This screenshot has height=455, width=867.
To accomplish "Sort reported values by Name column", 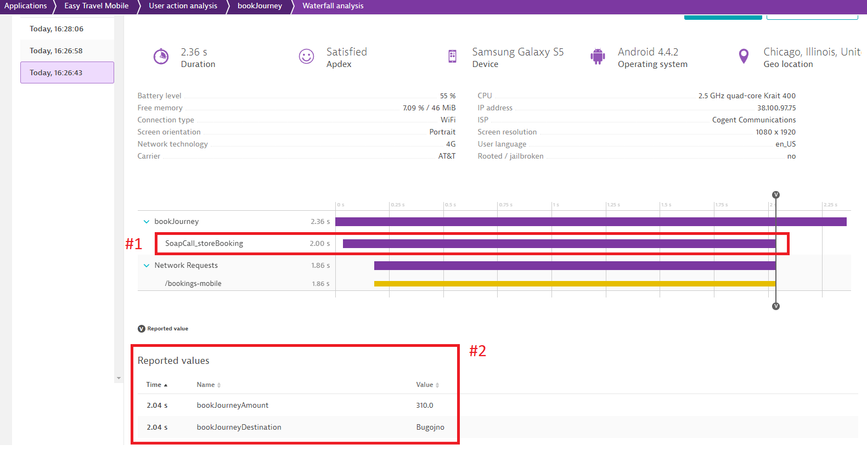I will tap(208, 385).
